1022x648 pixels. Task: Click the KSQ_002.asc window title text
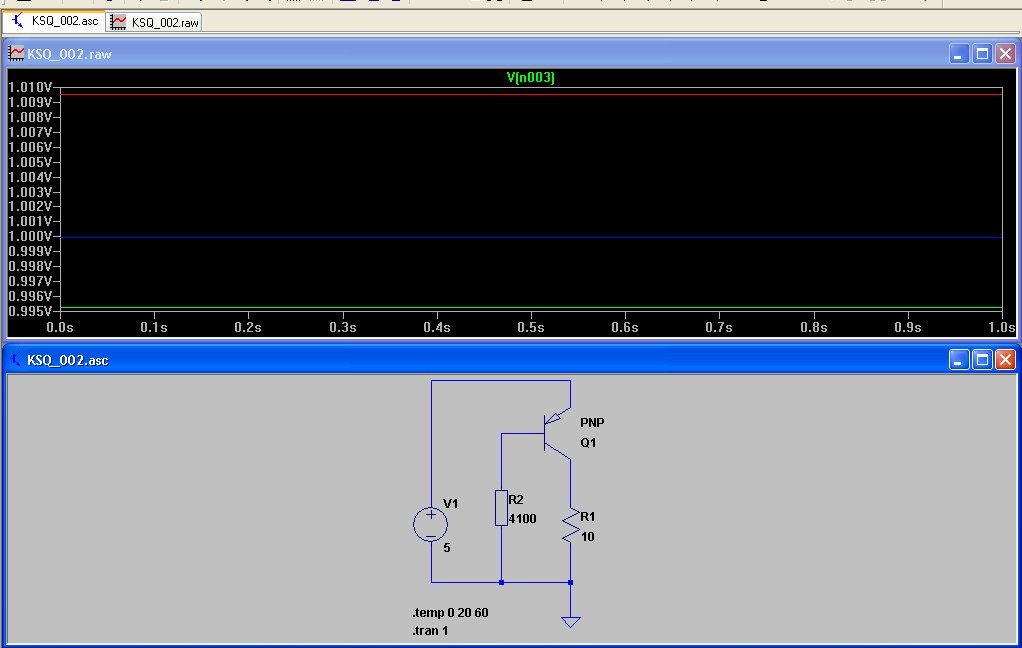68,360
